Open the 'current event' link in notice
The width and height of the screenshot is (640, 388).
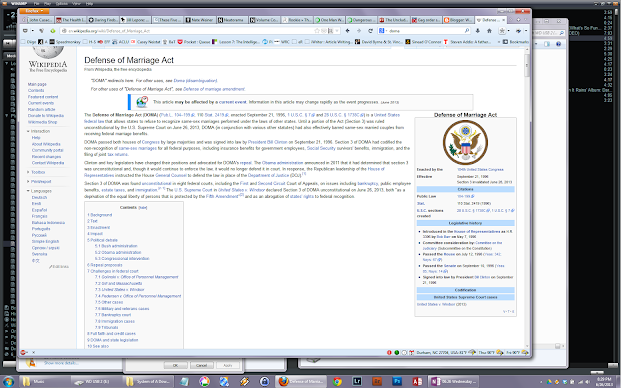pos(233,102)
